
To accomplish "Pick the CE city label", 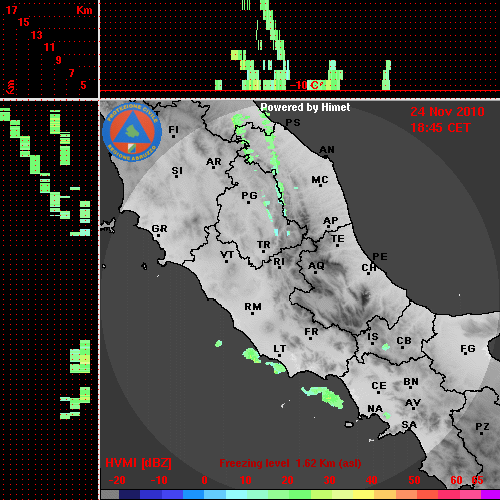I will (x=379, y=386).
